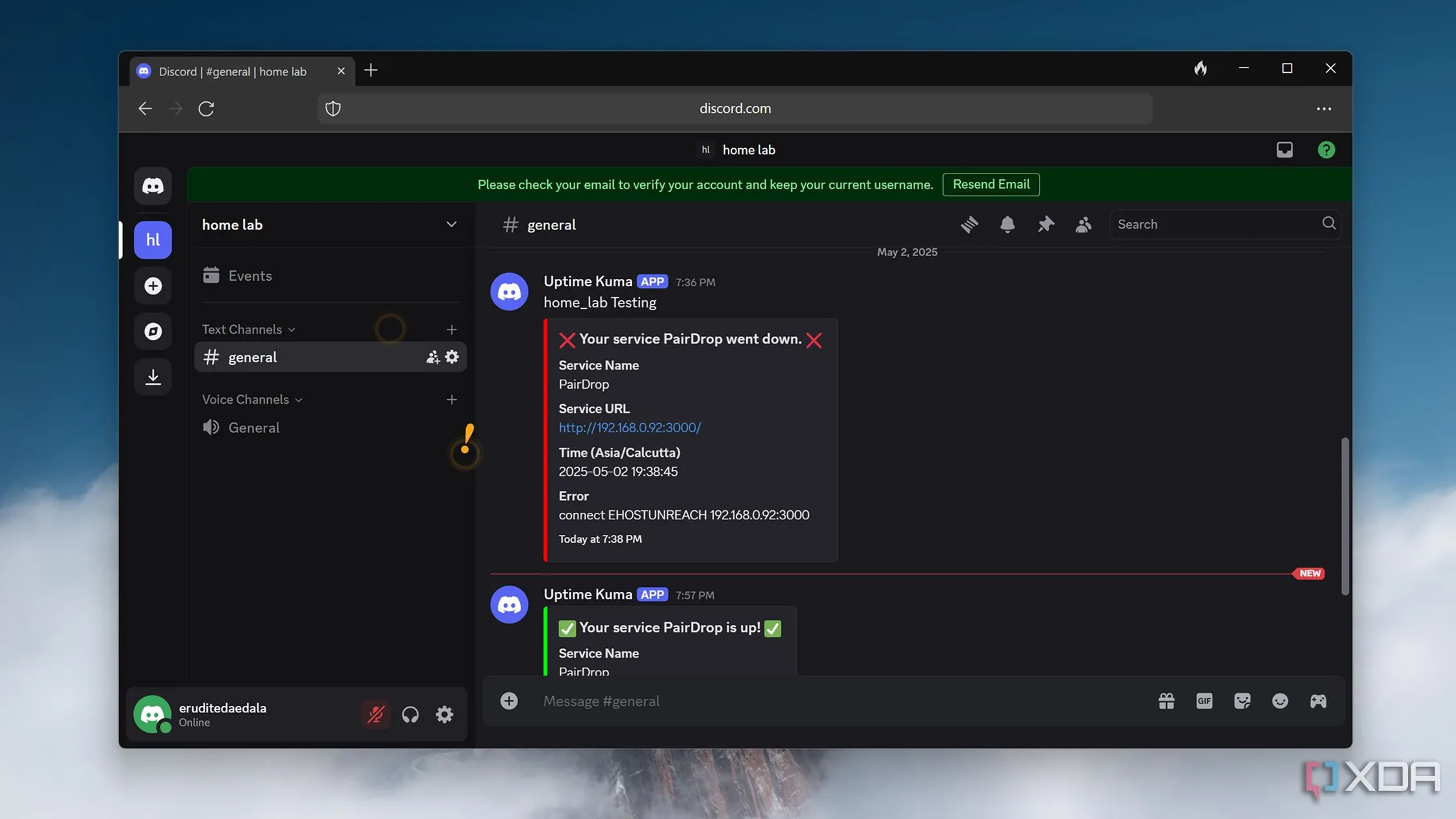Open the http://192.168.0.92:3000/ service link

629,428
